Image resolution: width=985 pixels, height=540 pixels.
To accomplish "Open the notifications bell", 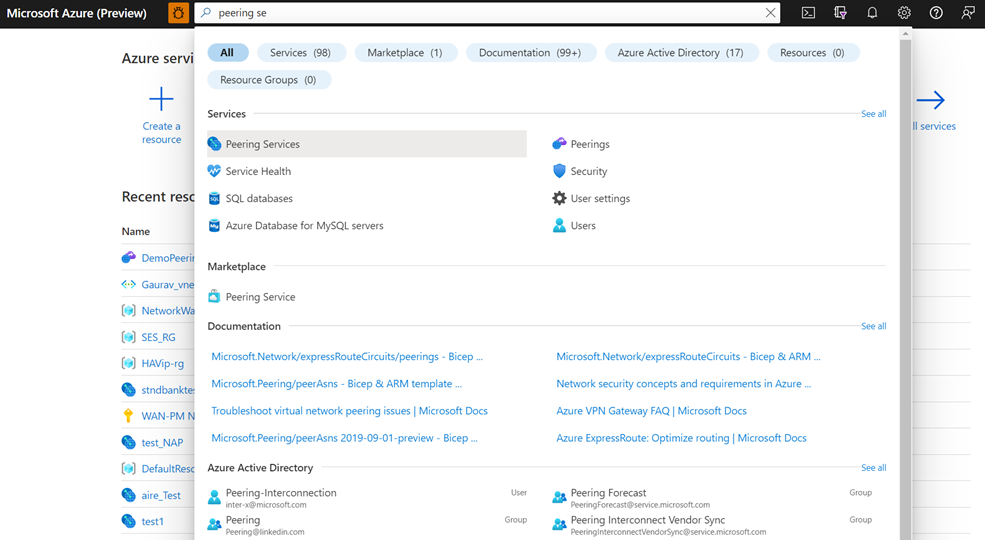I will point(872,13).
